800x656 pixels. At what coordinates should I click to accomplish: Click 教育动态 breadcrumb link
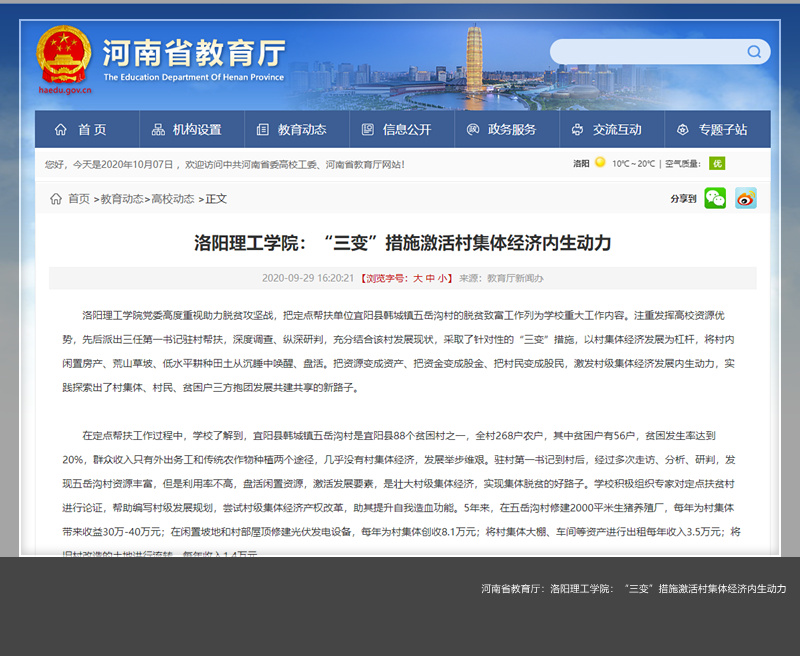pyautogui.click(x=122, y=199)
